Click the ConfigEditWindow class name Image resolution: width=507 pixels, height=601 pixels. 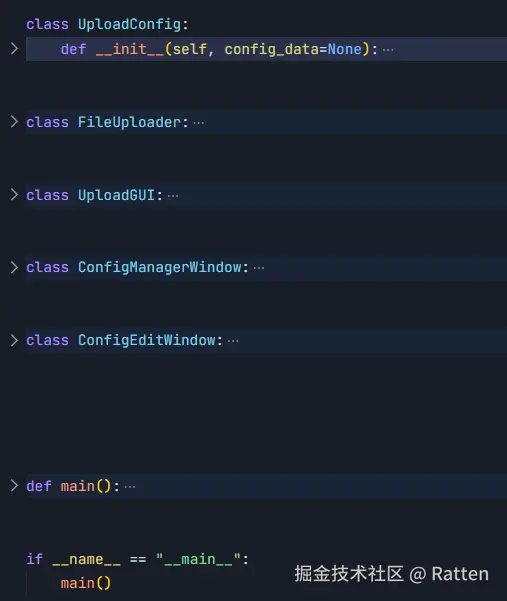click(147, 340)
